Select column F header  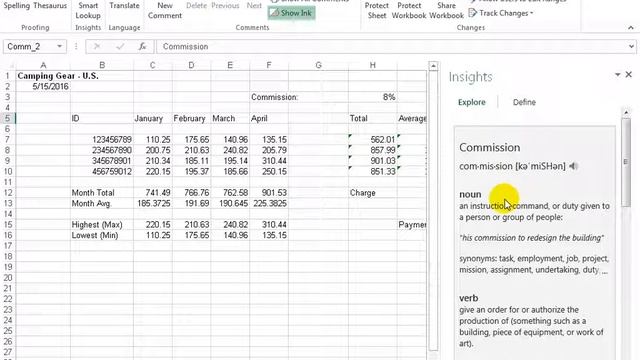point(269,65)
